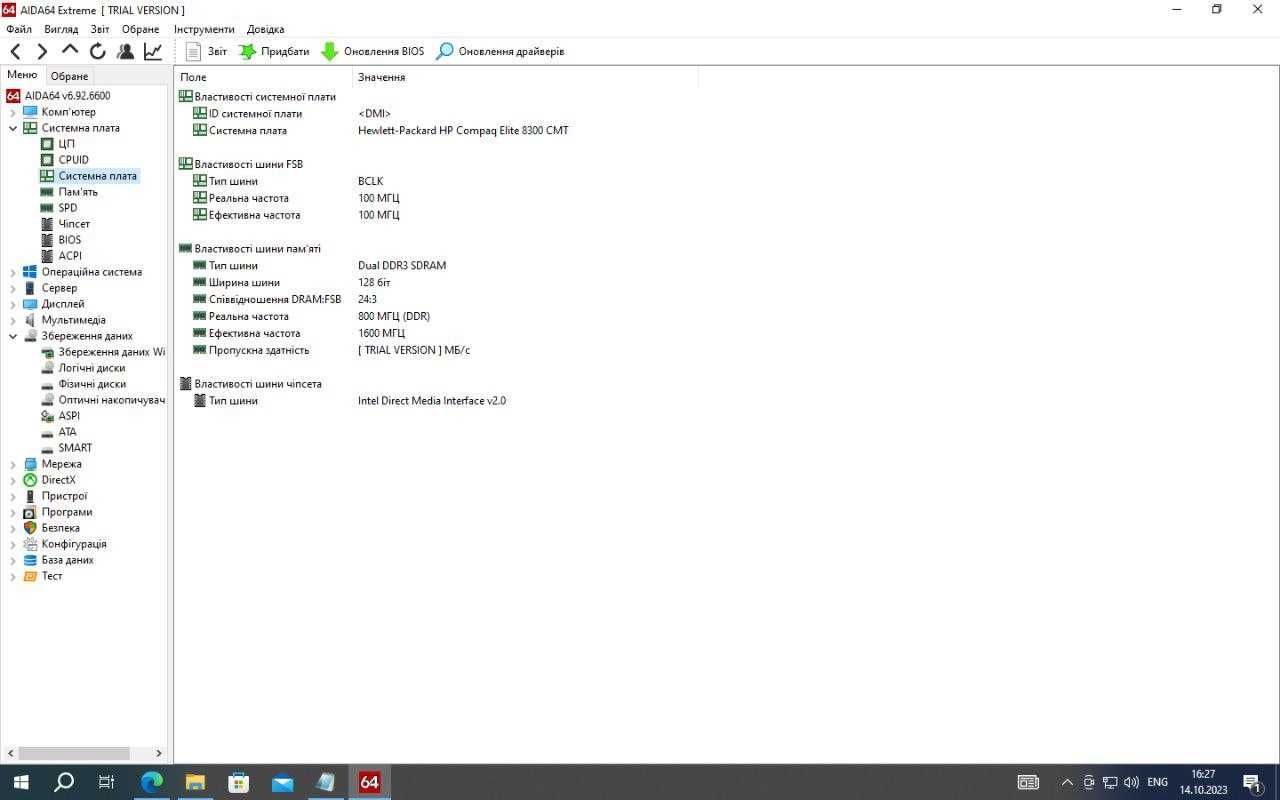
Task: Open the notification center icon
Action: point(1252,782)
